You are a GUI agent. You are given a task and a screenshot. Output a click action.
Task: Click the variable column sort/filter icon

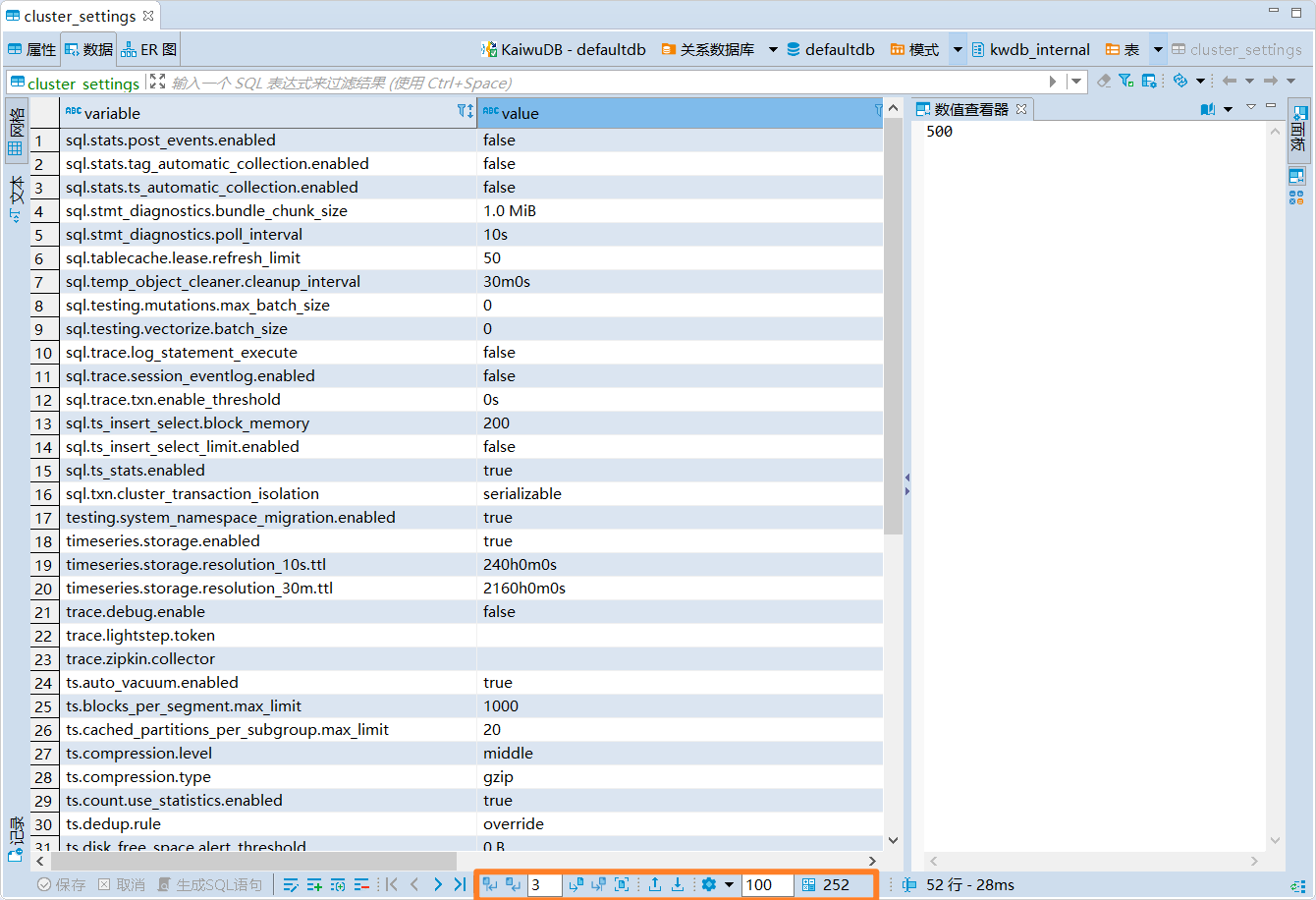point(466,112)
